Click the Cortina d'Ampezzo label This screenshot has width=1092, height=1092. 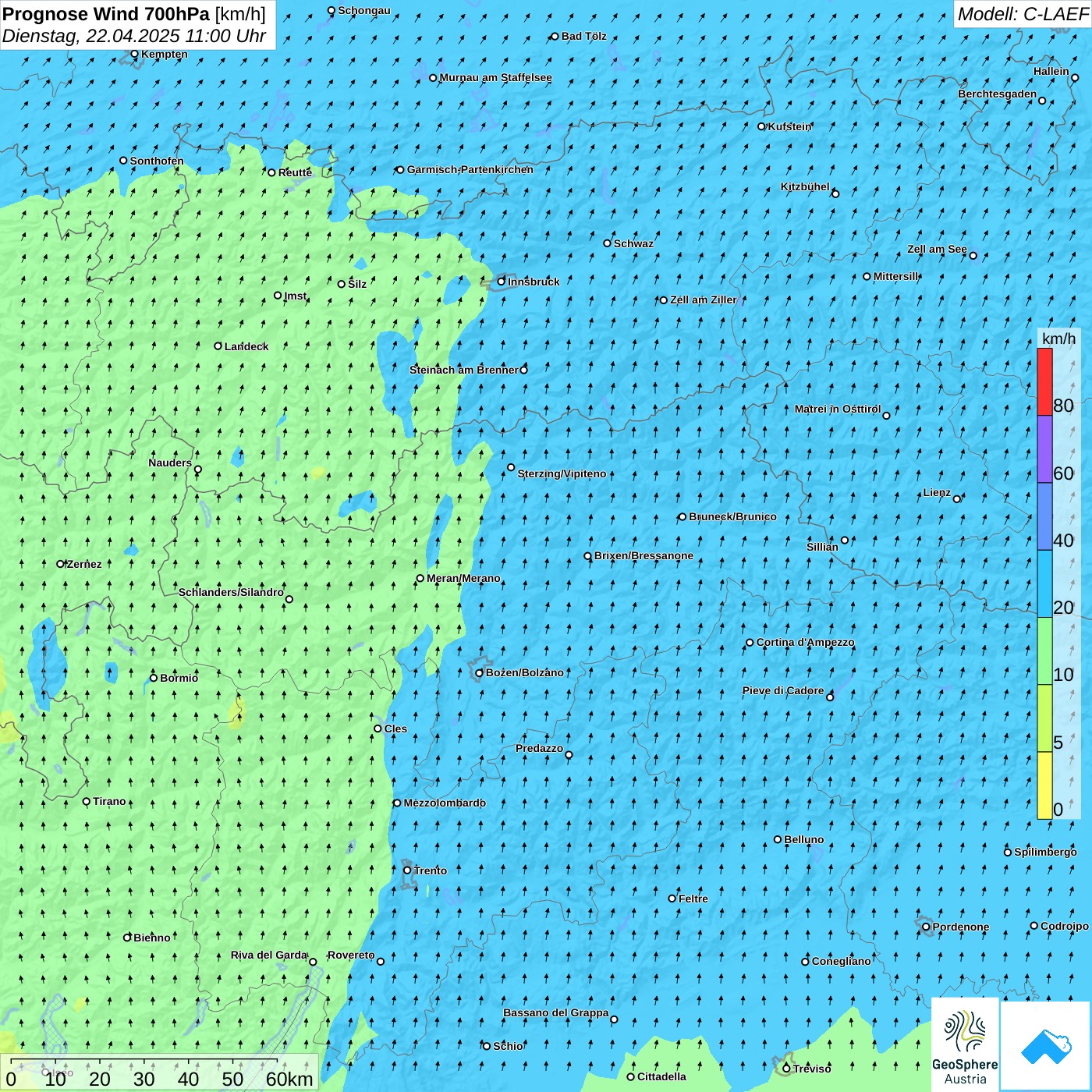tap(805, 642)
